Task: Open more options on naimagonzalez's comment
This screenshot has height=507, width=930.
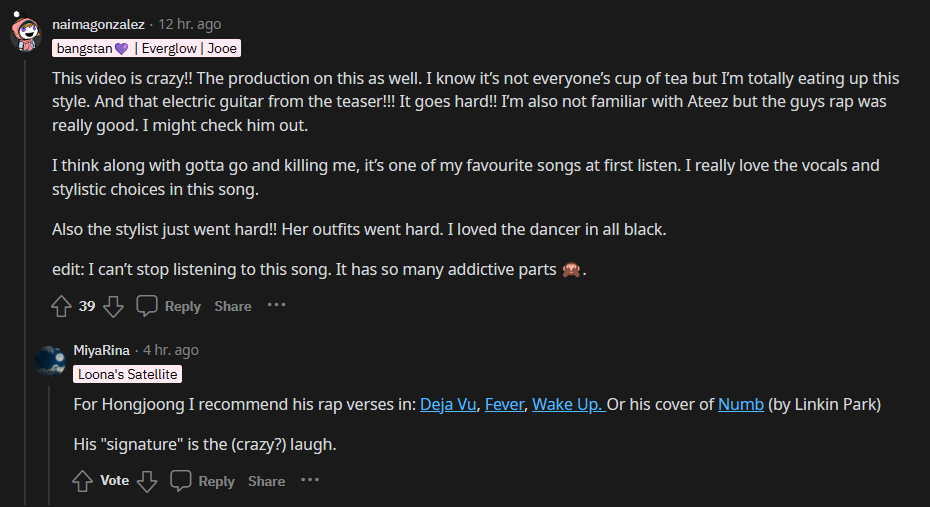Action: (276, 305)
